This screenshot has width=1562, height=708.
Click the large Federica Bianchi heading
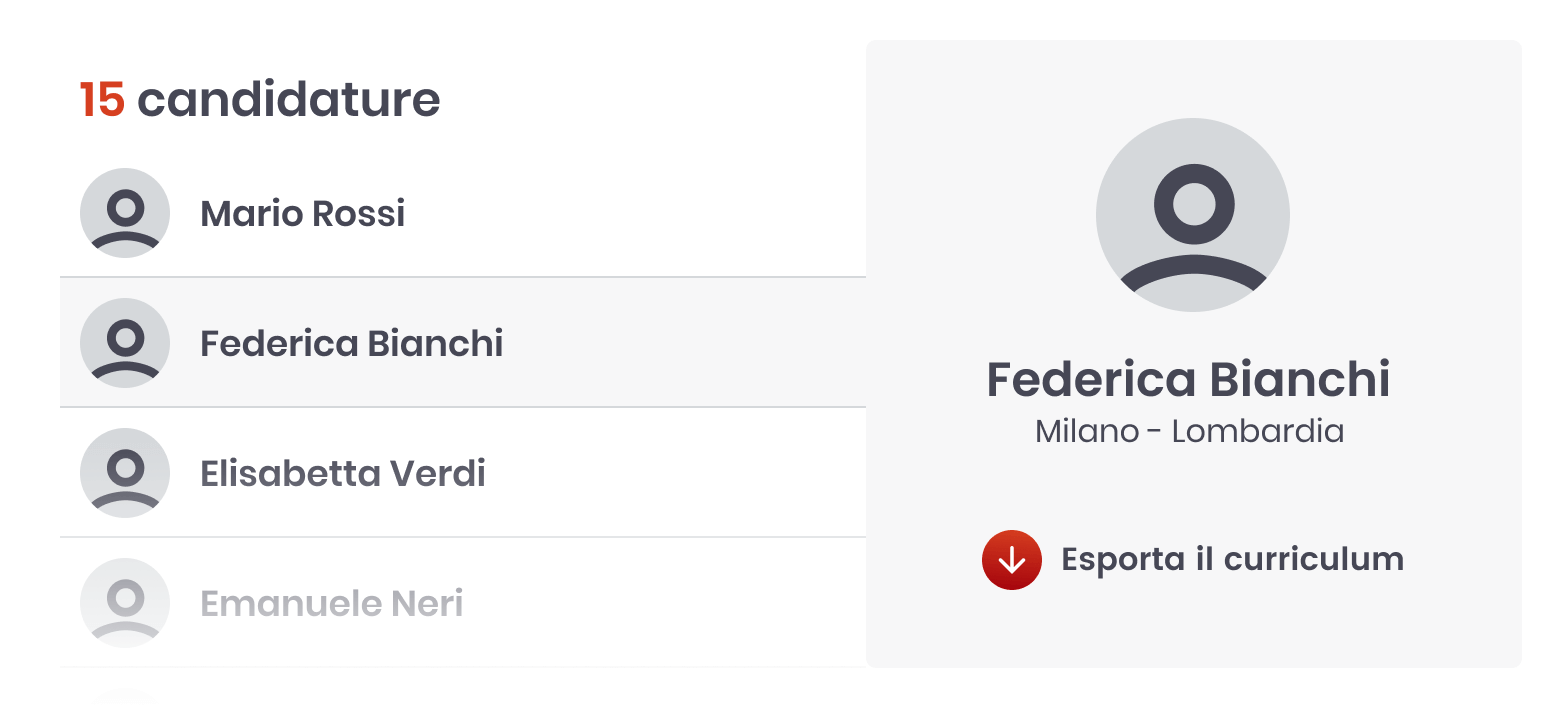click(x=1188, y=380)
